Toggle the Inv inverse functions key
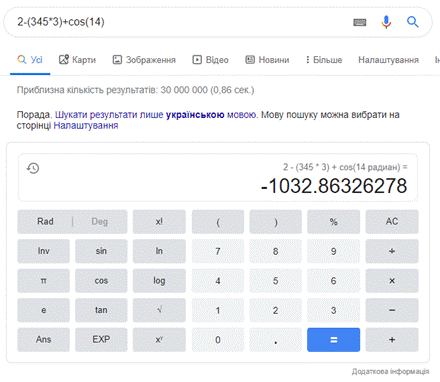440x382 pixels. [43, 251]
